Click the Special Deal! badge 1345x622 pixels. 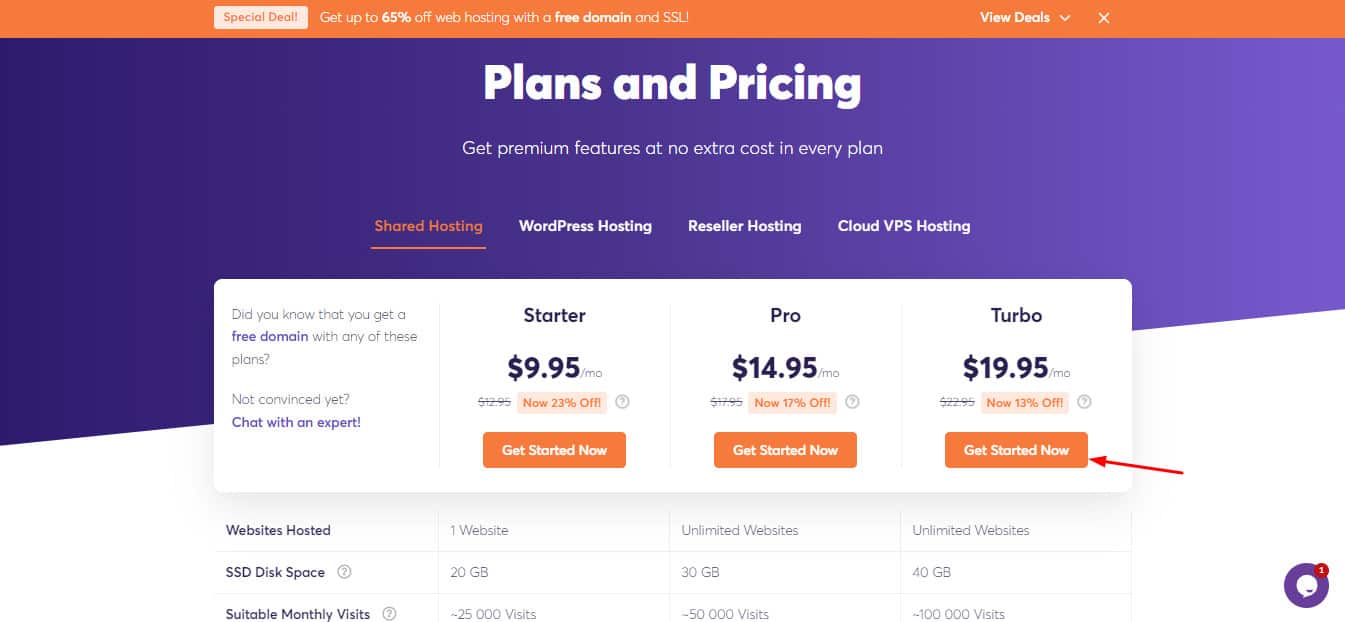(261, 18)
